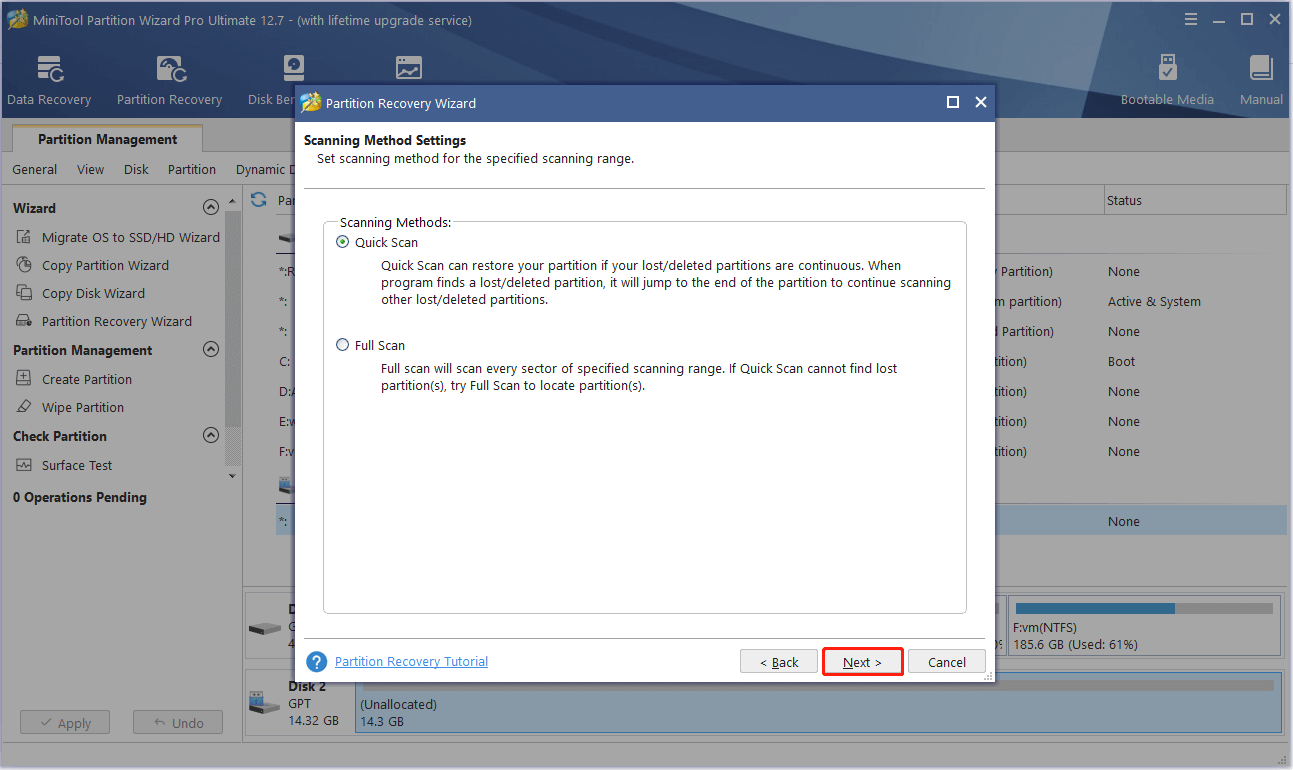Screen dimensions: 1293x770
Task: Click Create Partition plus icon
Action: [x=24, y=379]
